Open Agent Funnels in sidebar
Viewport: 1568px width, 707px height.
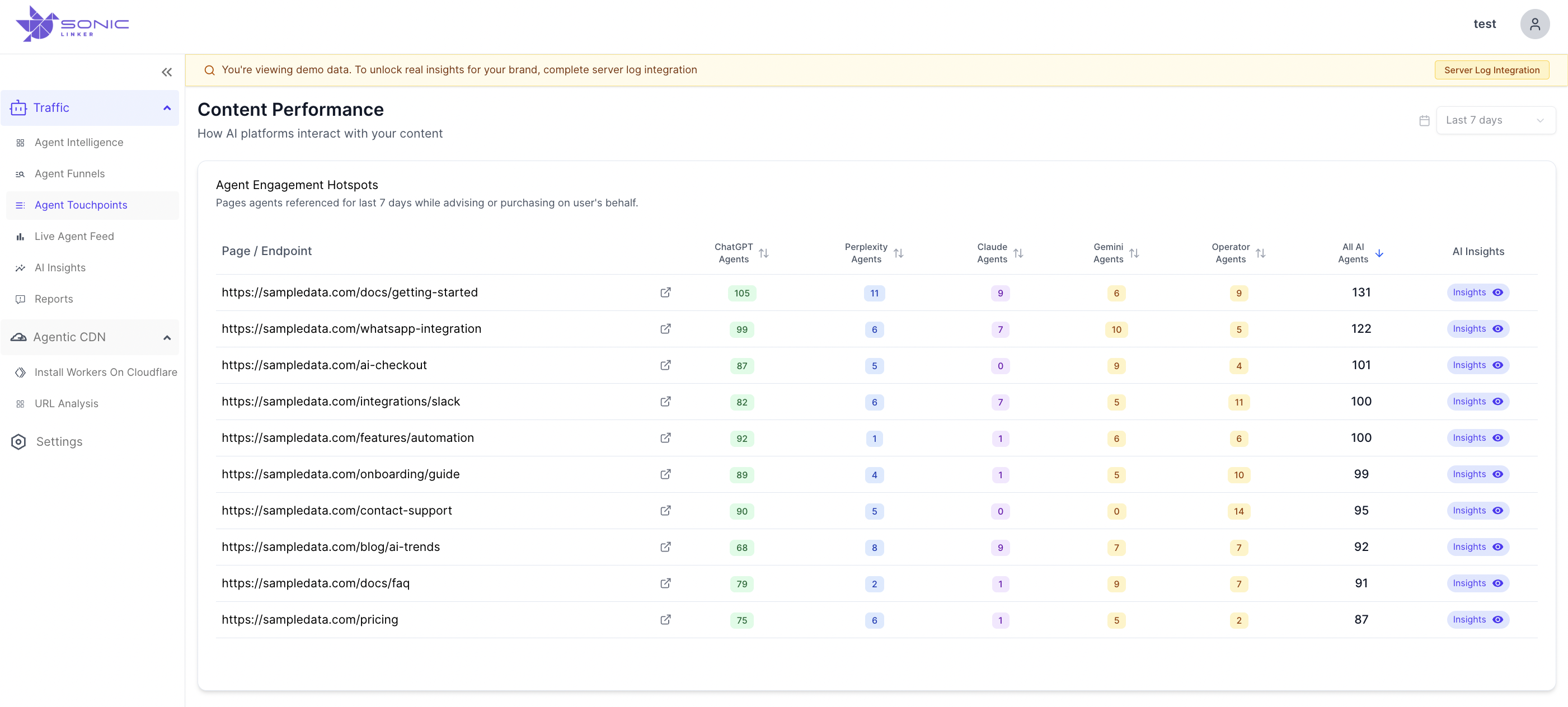(69, 174)
